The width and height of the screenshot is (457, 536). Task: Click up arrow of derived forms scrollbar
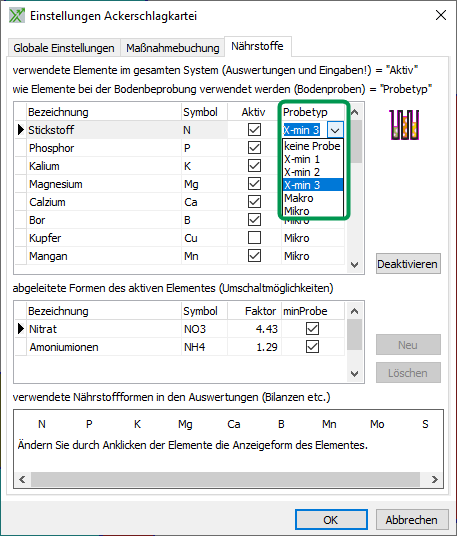click(354, 311)
